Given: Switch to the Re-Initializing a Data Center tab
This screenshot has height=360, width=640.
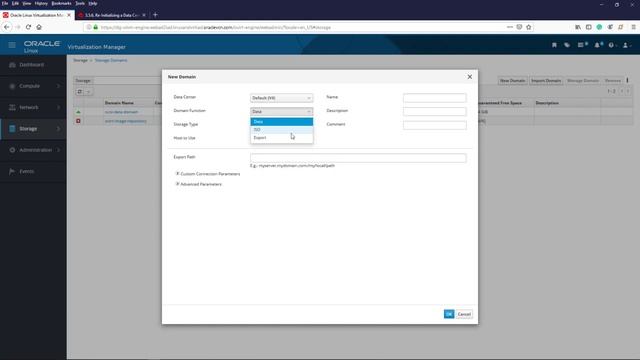Looking at the screenshot, I should (111, 15).
